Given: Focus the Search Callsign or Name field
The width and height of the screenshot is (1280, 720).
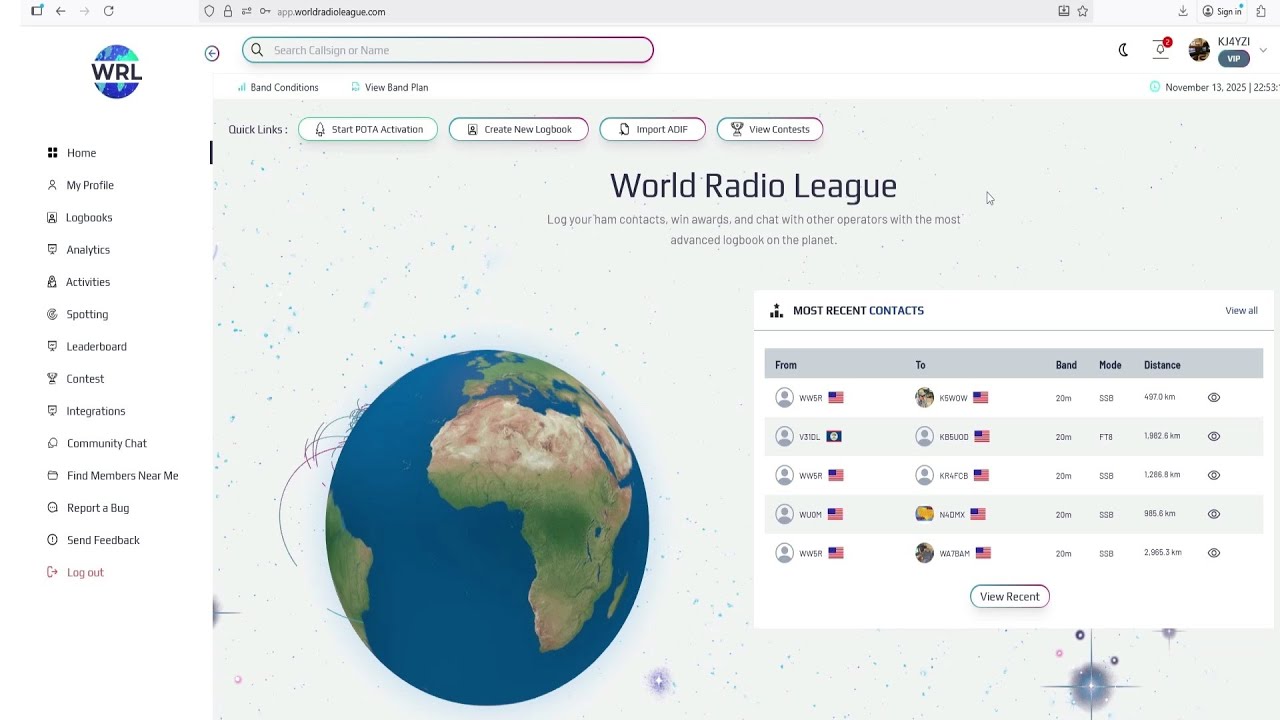Looking at the screenshot, I should click(x=448, y=50).
